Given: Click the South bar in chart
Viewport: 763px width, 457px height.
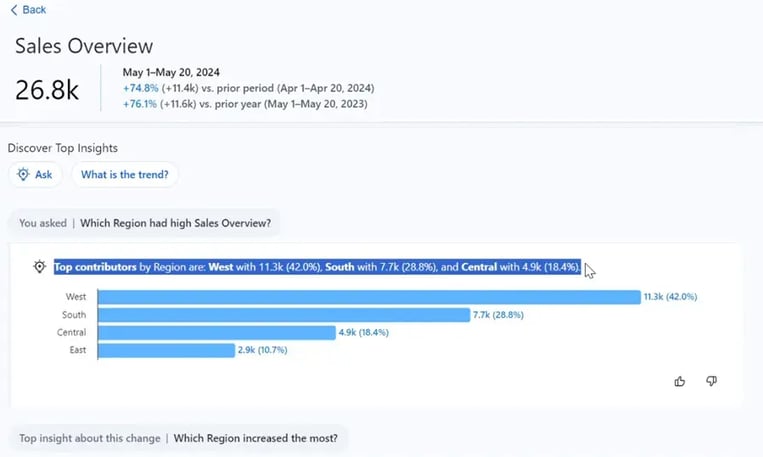Looking at the screenshot, I should click(283, 315).
